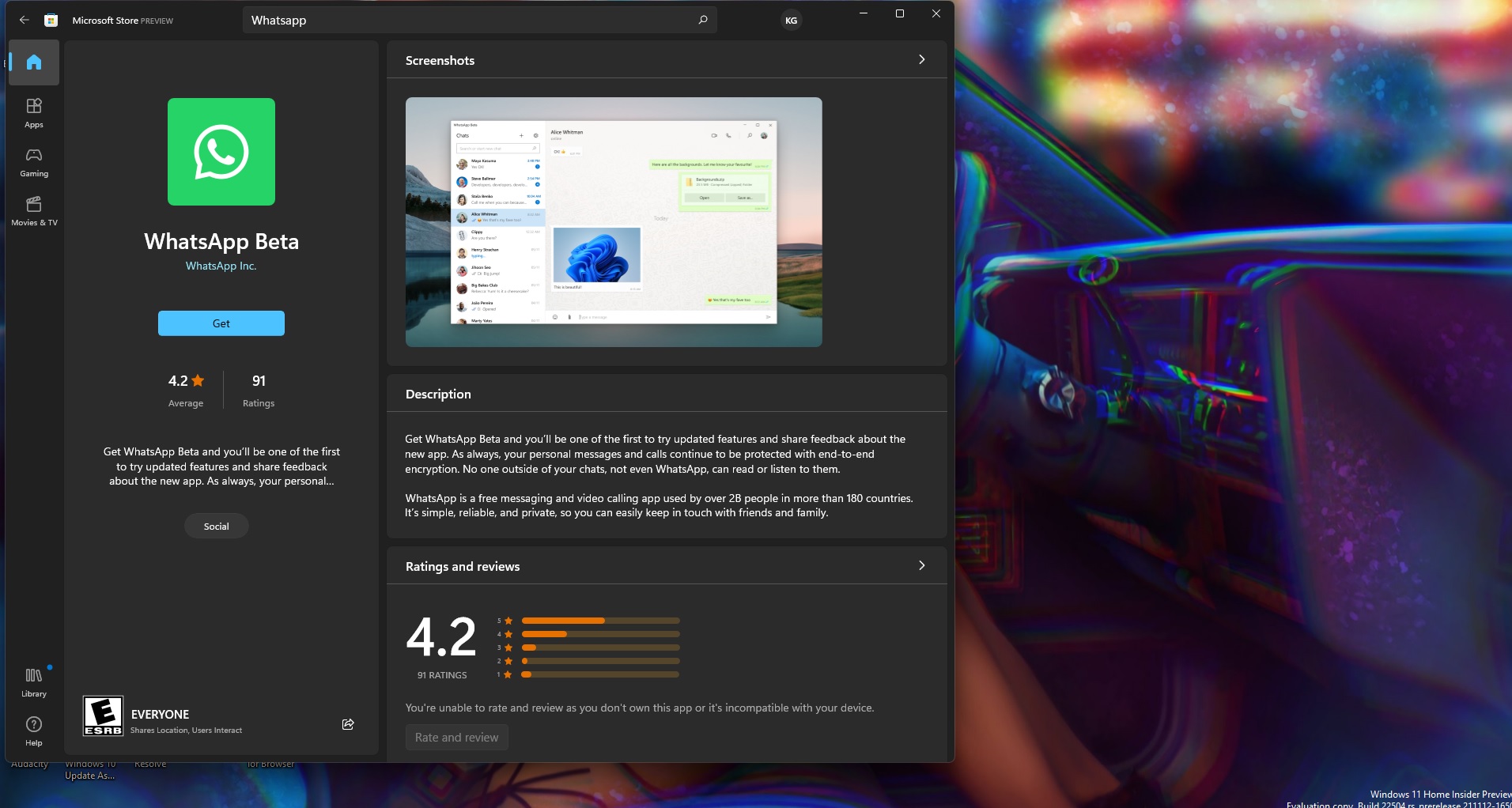Open Movies & TV in the sidebar
Screen dimensions: 1512x808
[x=34, y=211]
